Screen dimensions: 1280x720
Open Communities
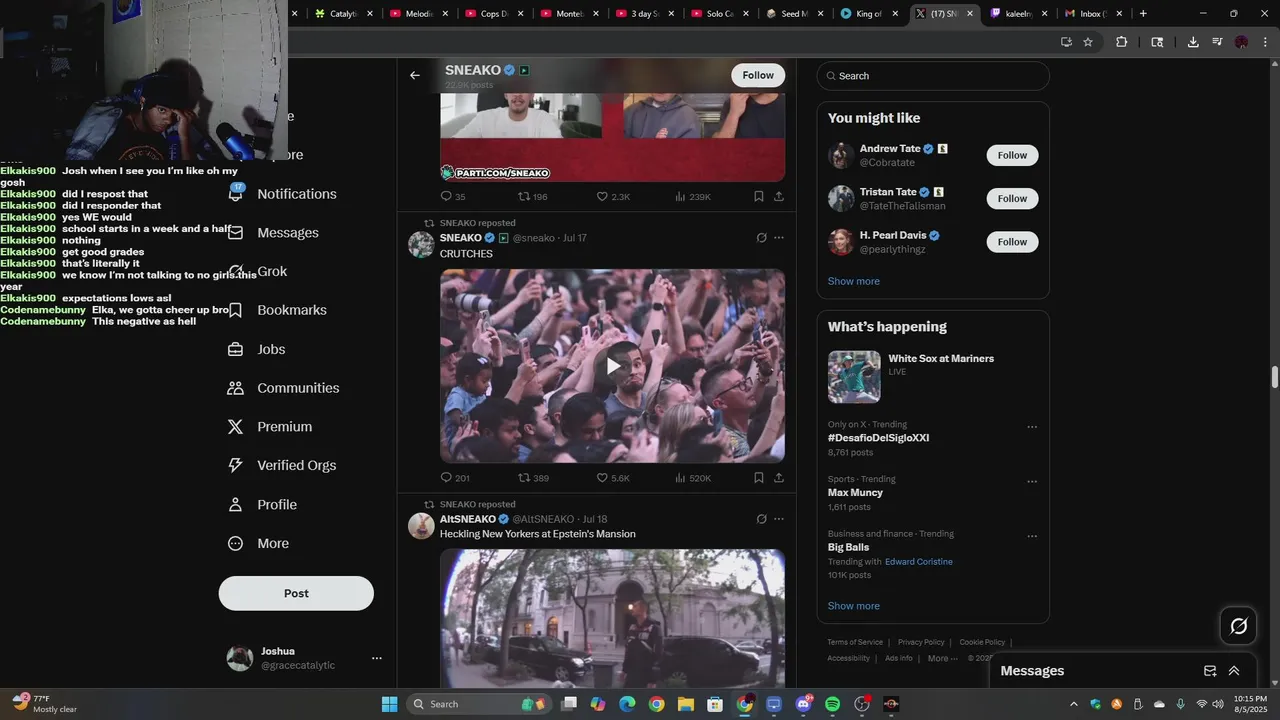point(283,388)
